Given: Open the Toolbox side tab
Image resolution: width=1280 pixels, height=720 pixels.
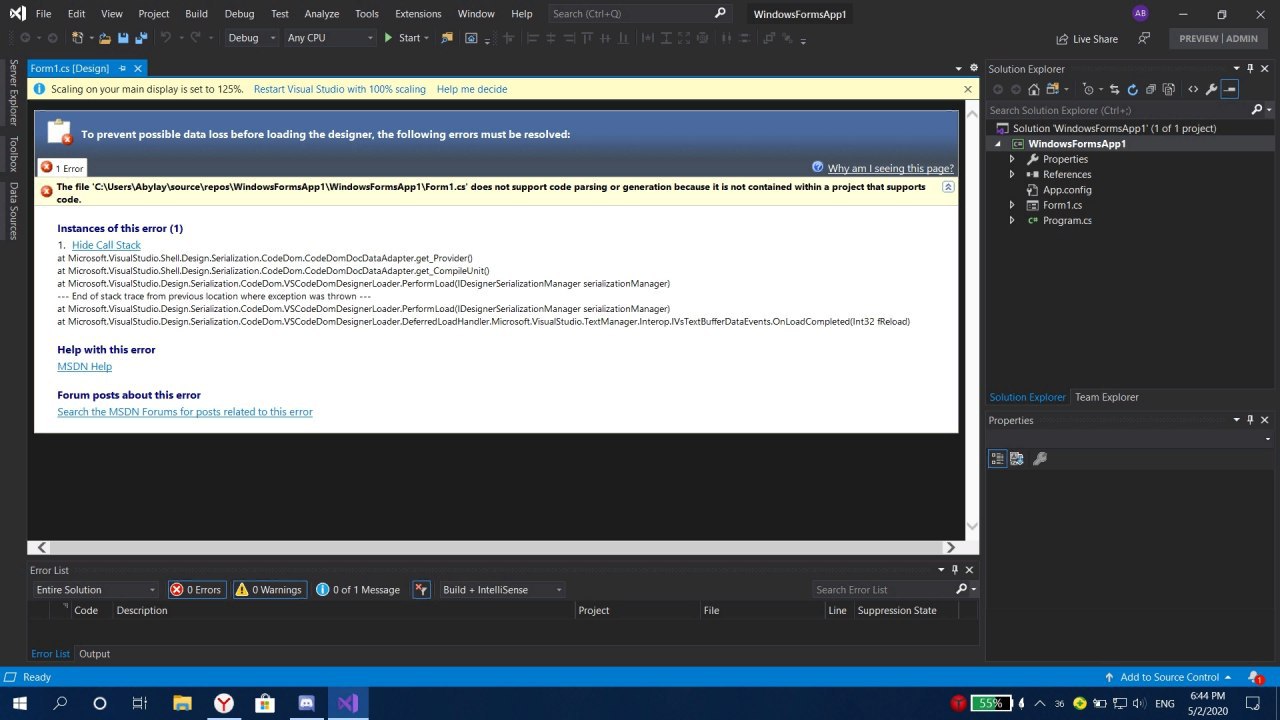Looking at the screenshot, I should coord(13,154).
